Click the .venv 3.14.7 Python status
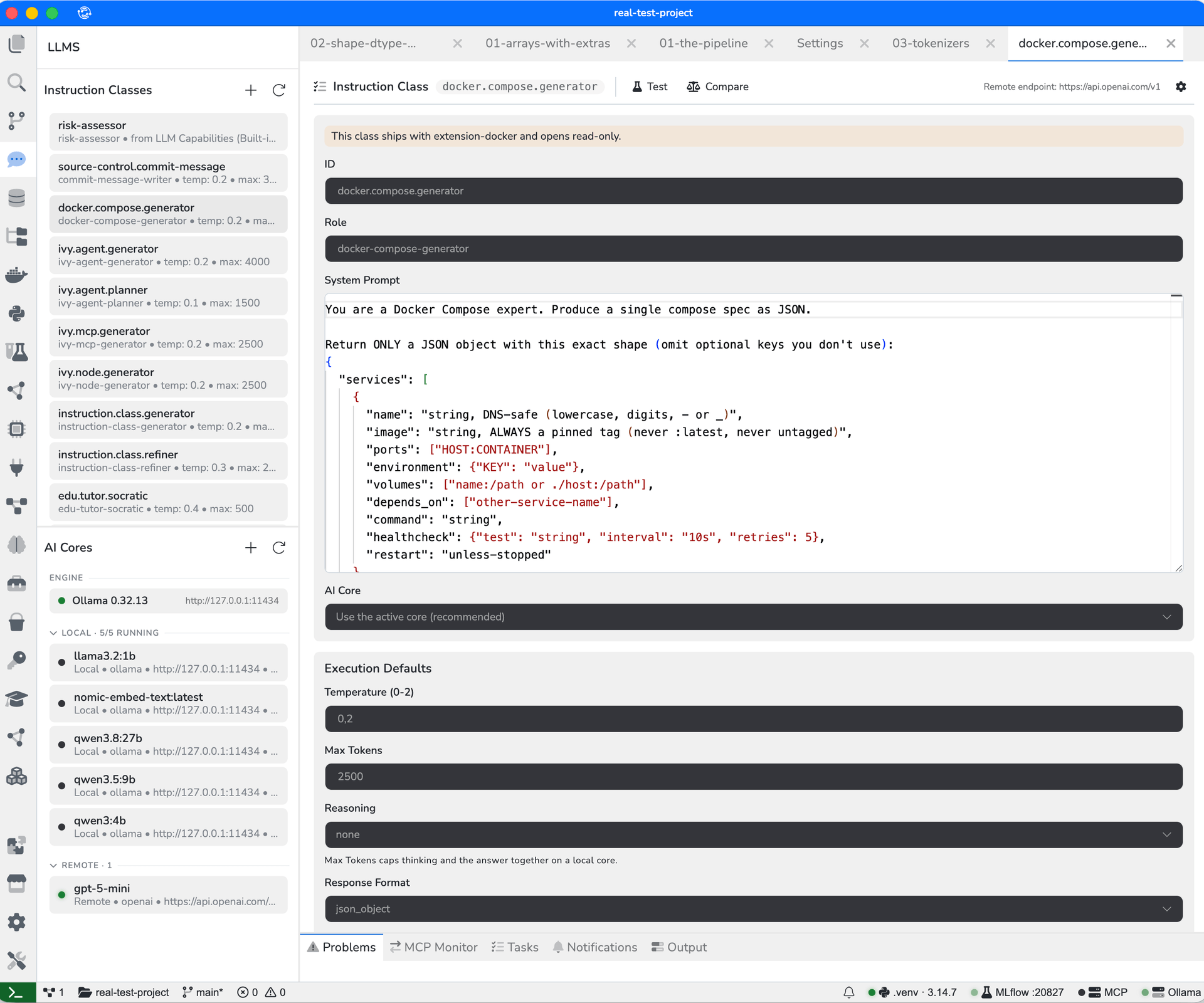 tap(912, 992)
